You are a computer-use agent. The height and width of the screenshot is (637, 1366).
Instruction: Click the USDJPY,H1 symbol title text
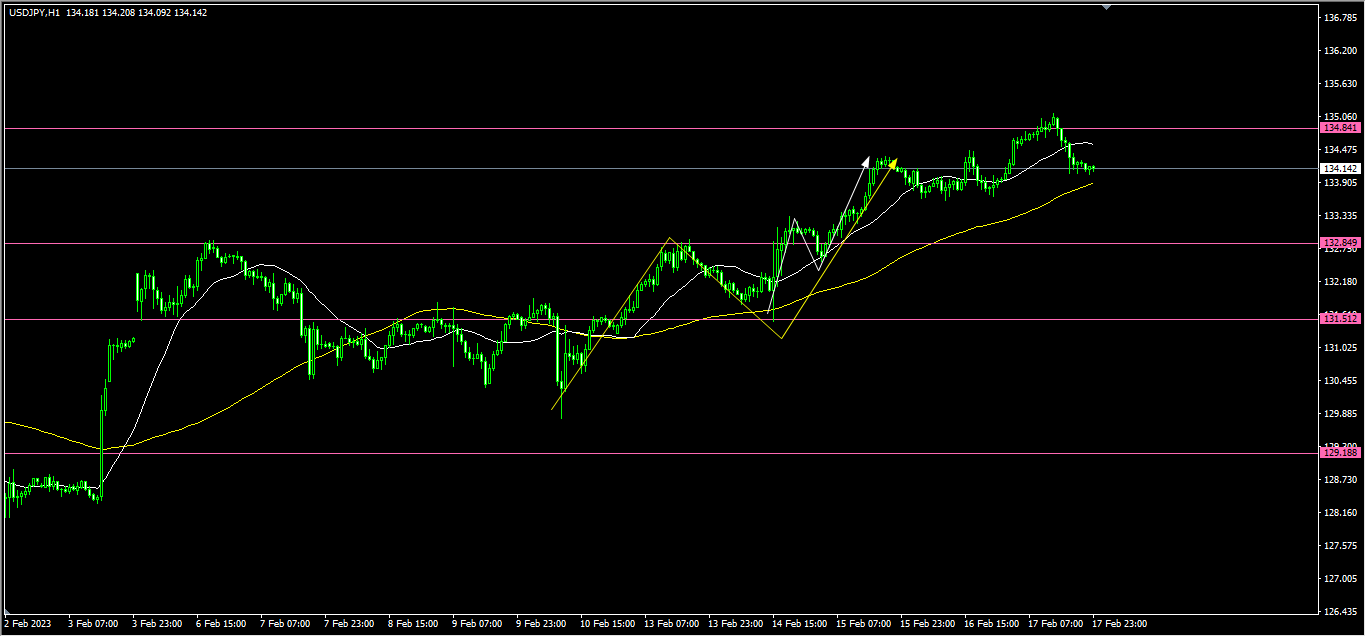34,12
